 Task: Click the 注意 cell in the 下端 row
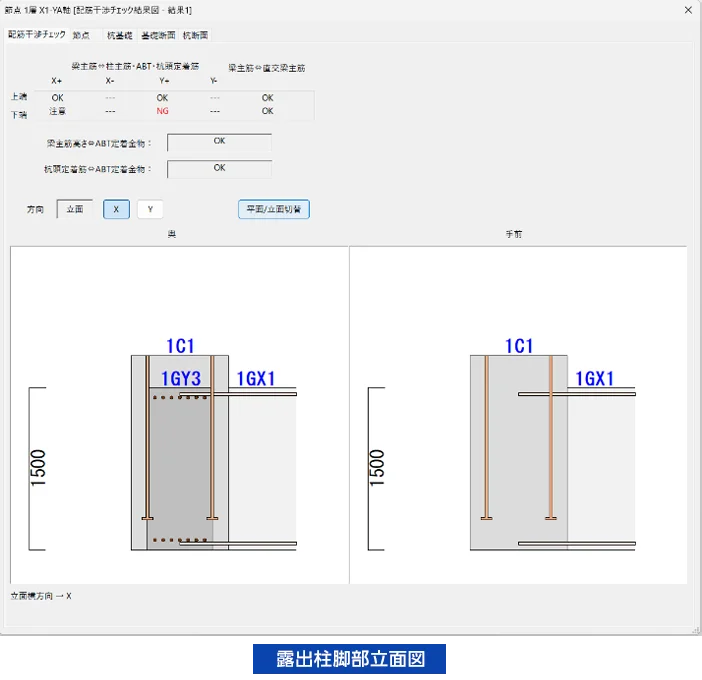coord(57,111)
